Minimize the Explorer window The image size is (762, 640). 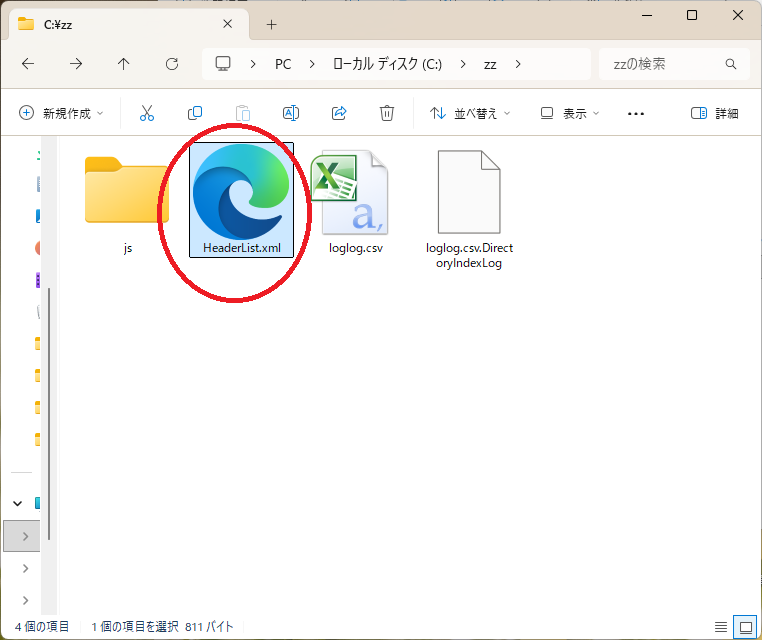(x=647, y=16)
